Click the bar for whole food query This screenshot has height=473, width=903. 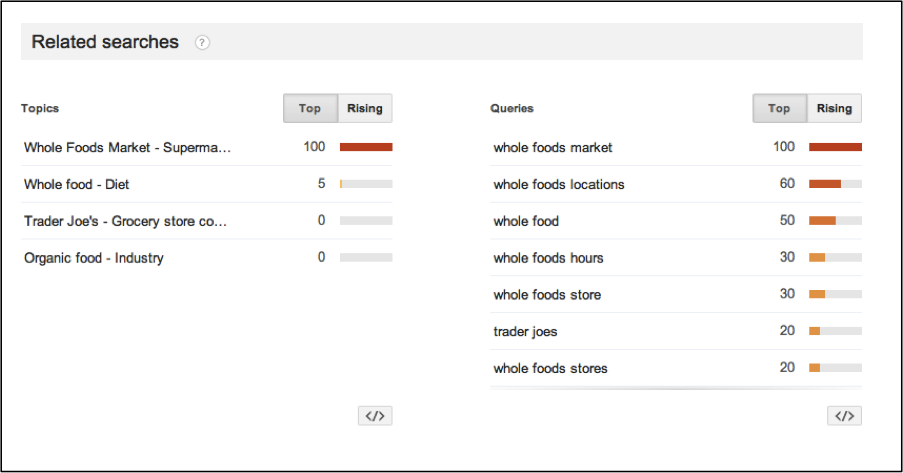point(836,221)
